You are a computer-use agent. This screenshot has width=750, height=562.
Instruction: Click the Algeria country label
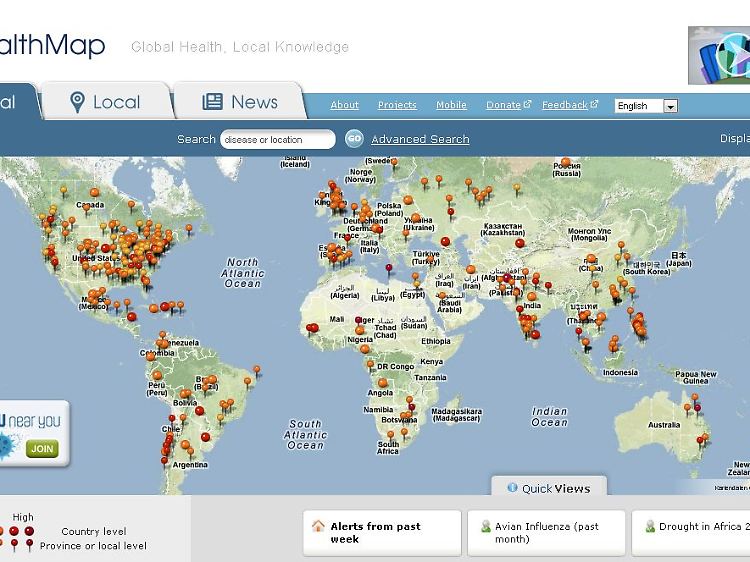click(x=345, y=292)
